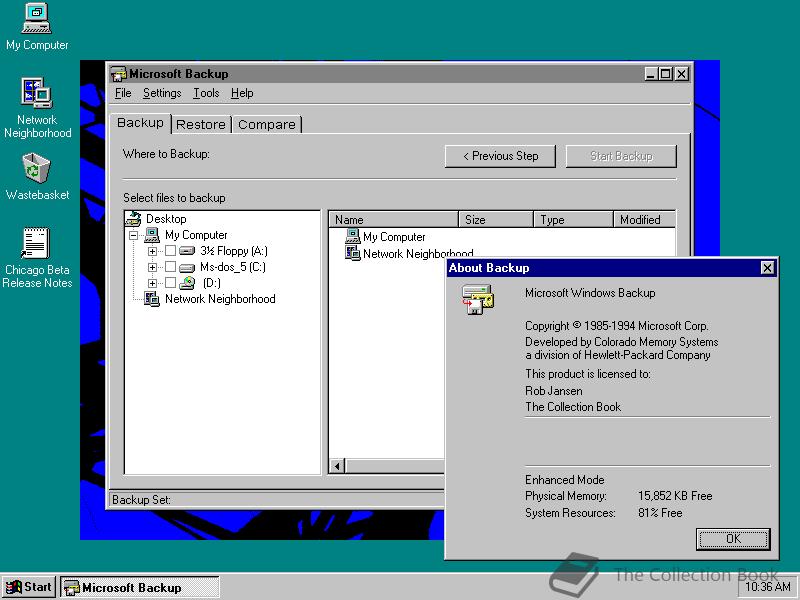
Task: Open the Start menu
Action: pyautogui.click(x=29, y=587)
